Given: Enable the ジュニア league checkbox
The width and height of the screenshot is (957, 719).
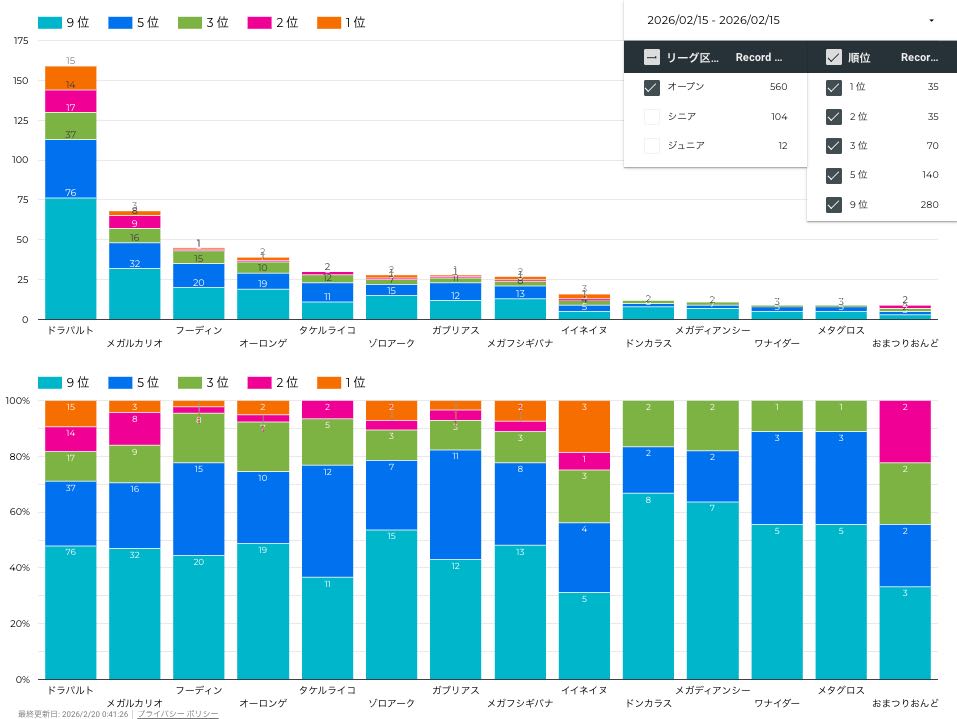Looking at the screenshot, I should pos(652,145).
